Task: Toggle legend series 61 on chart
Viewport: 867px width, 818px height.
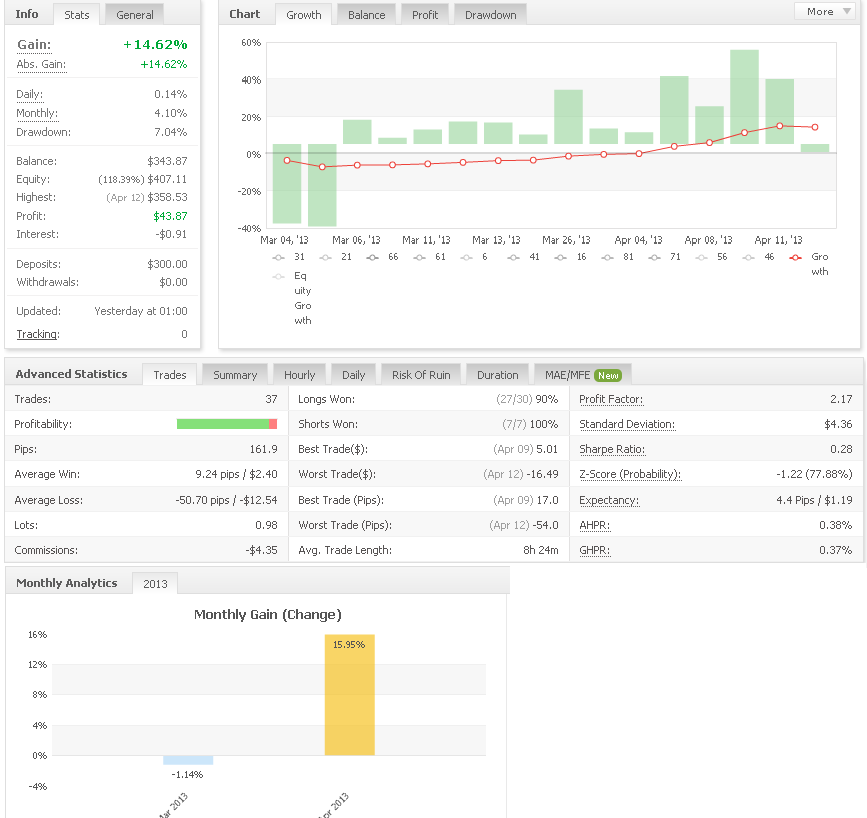Action: pos(430,257)
